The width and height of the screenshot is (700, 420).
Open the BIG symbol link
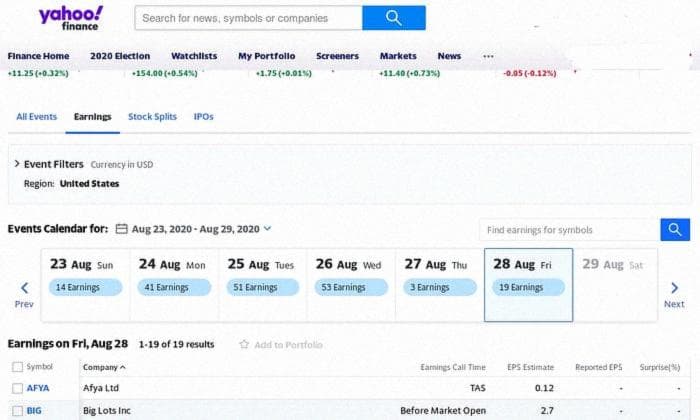[34, 411]
